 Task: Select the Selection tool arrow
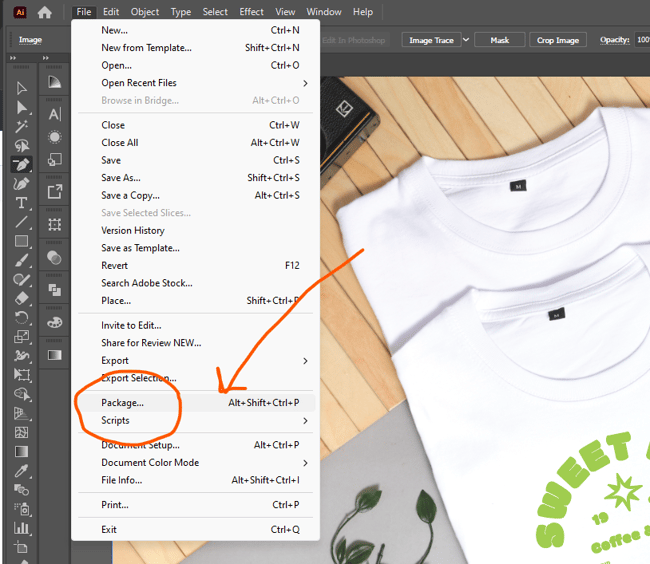tap(22, 88)
